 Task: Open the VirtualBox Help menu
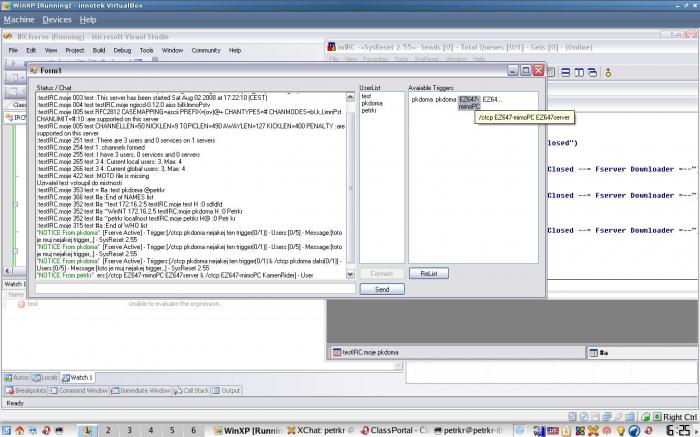point(88,20)
